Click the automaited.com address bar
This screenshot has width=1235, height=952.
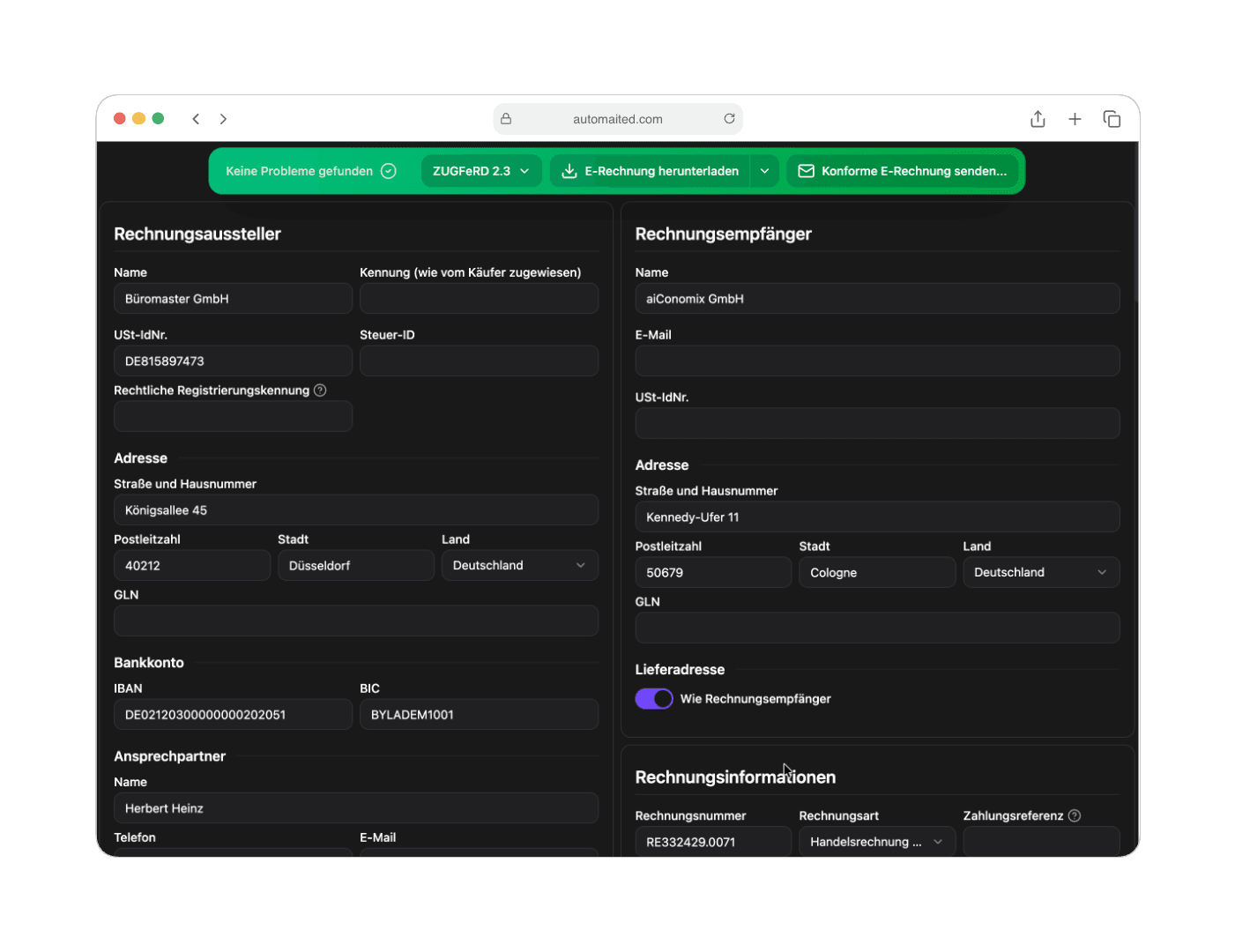tap(617, 119)
